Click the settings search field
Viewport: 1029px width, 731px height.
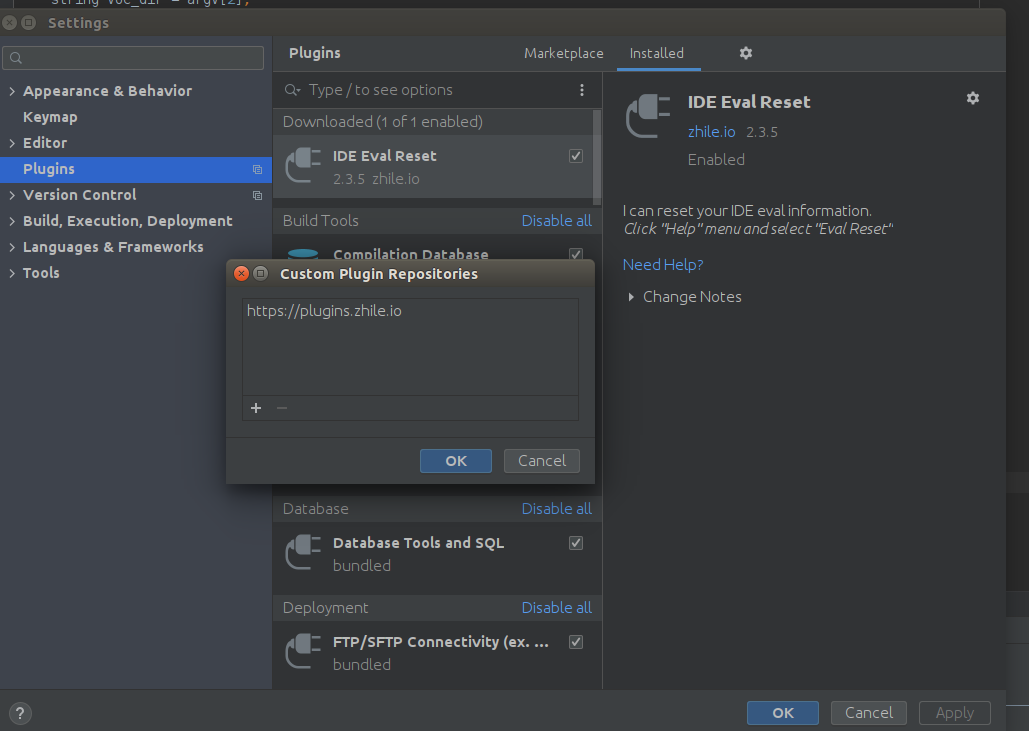(x=133, y=58)
